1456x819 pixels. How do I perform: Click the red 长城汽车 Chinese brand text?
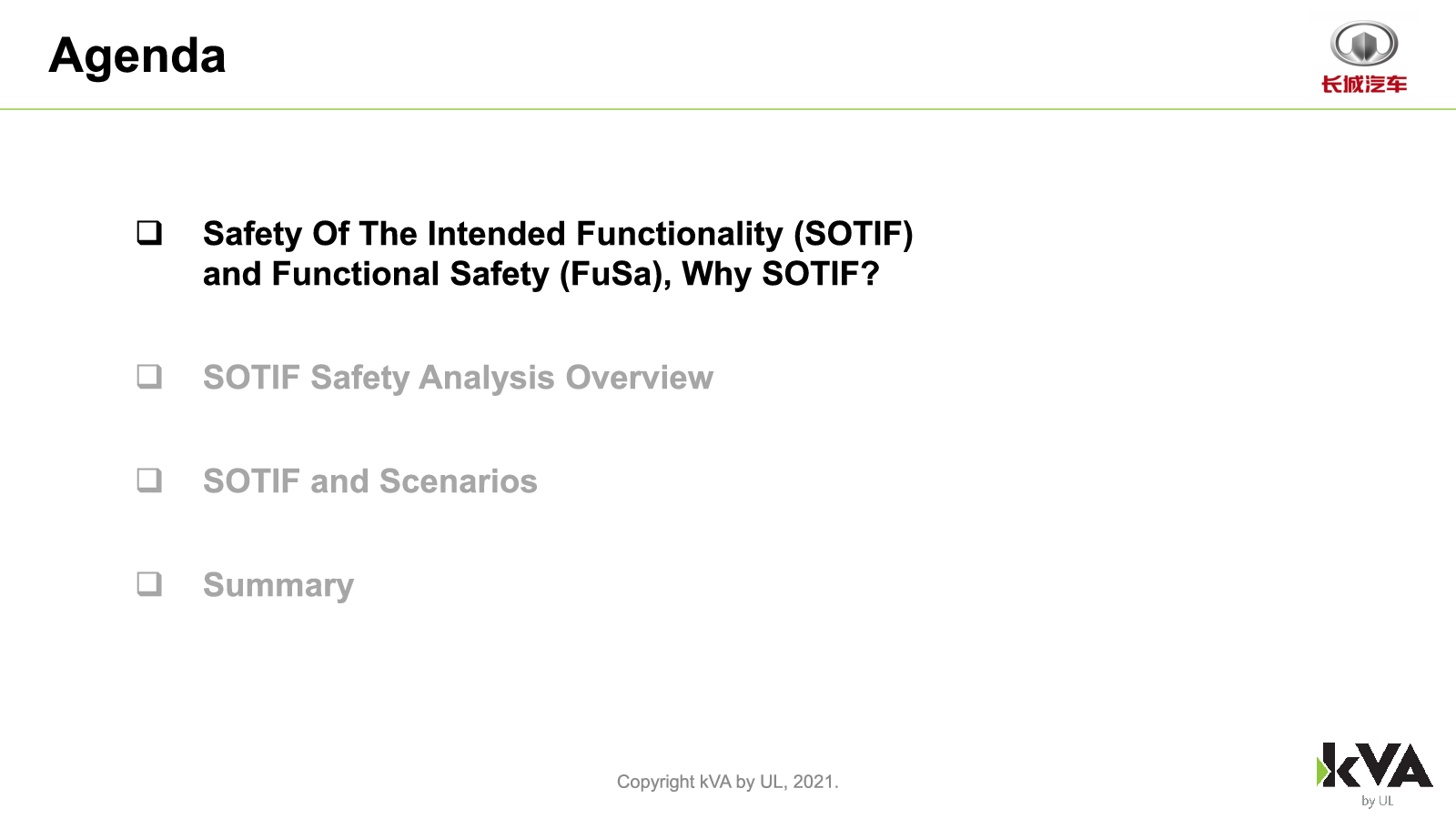point(1364,85)
